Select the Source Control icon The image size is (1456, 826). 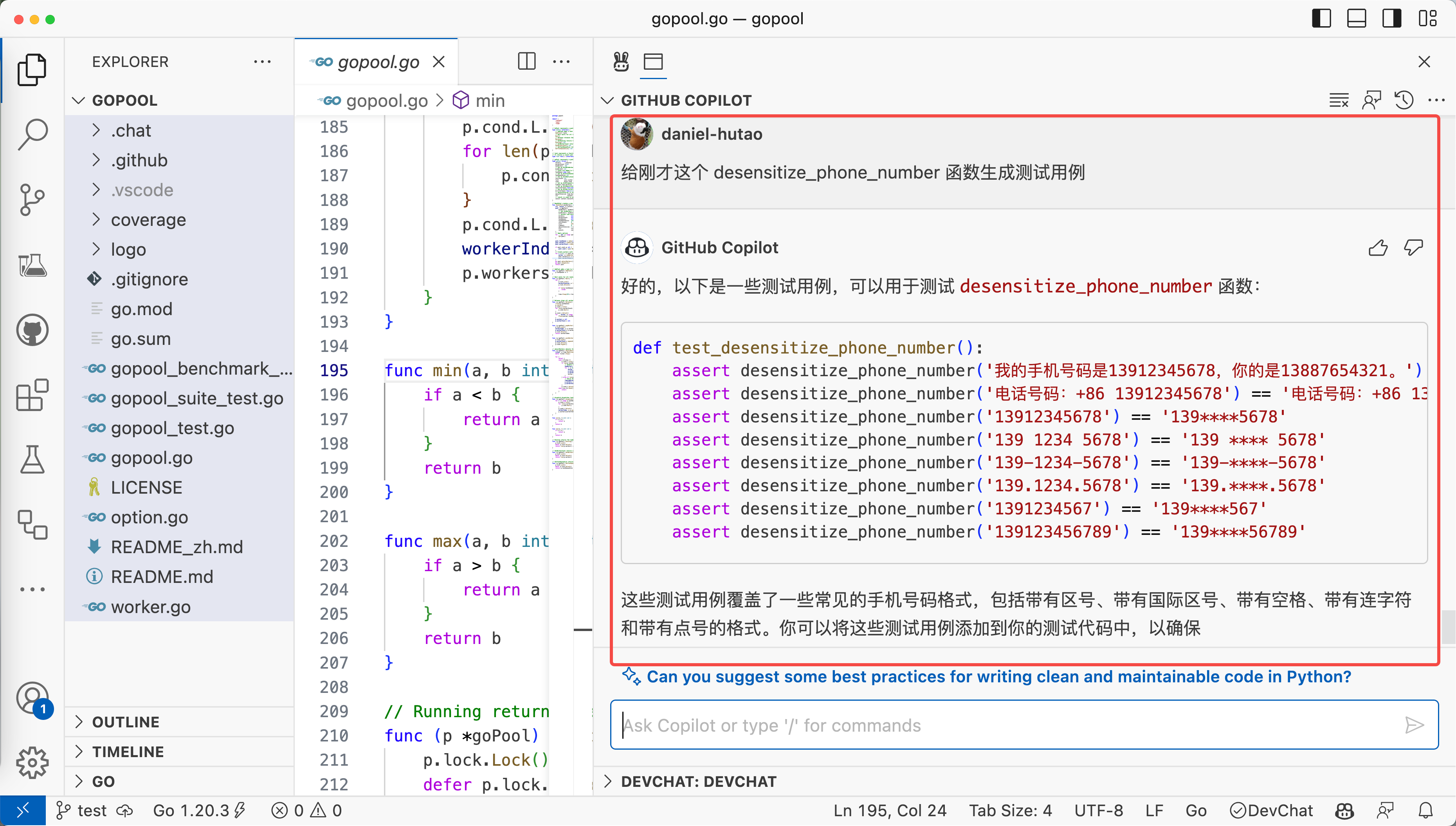[32, 200]
